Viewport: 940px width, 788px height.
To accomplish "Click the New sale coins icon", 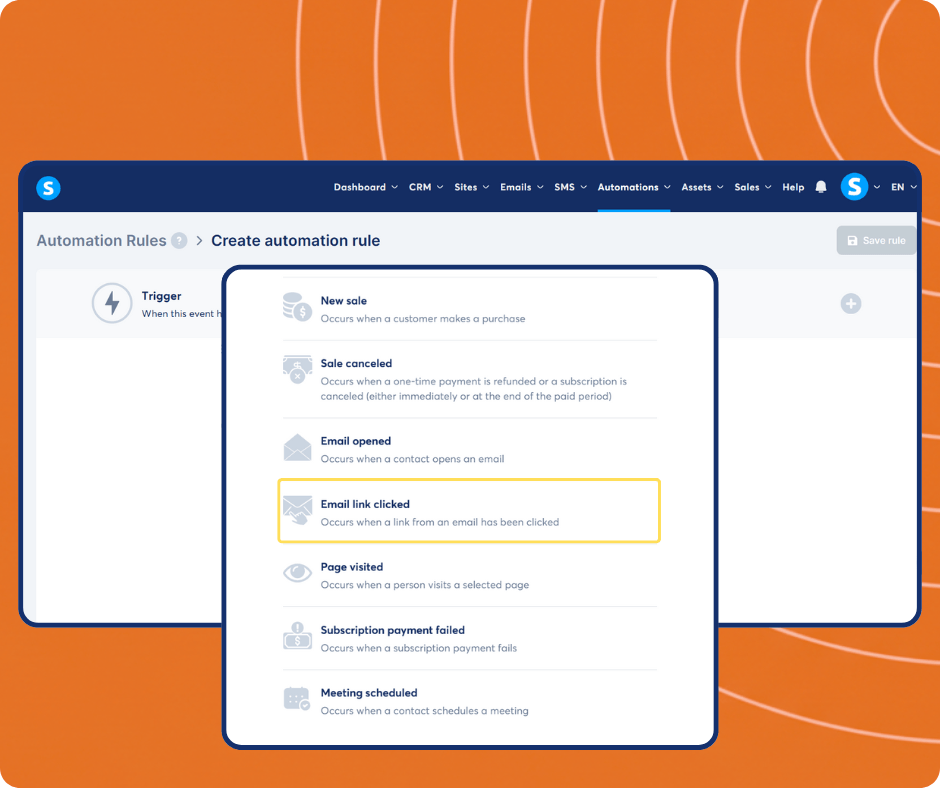I will (297, 307).
